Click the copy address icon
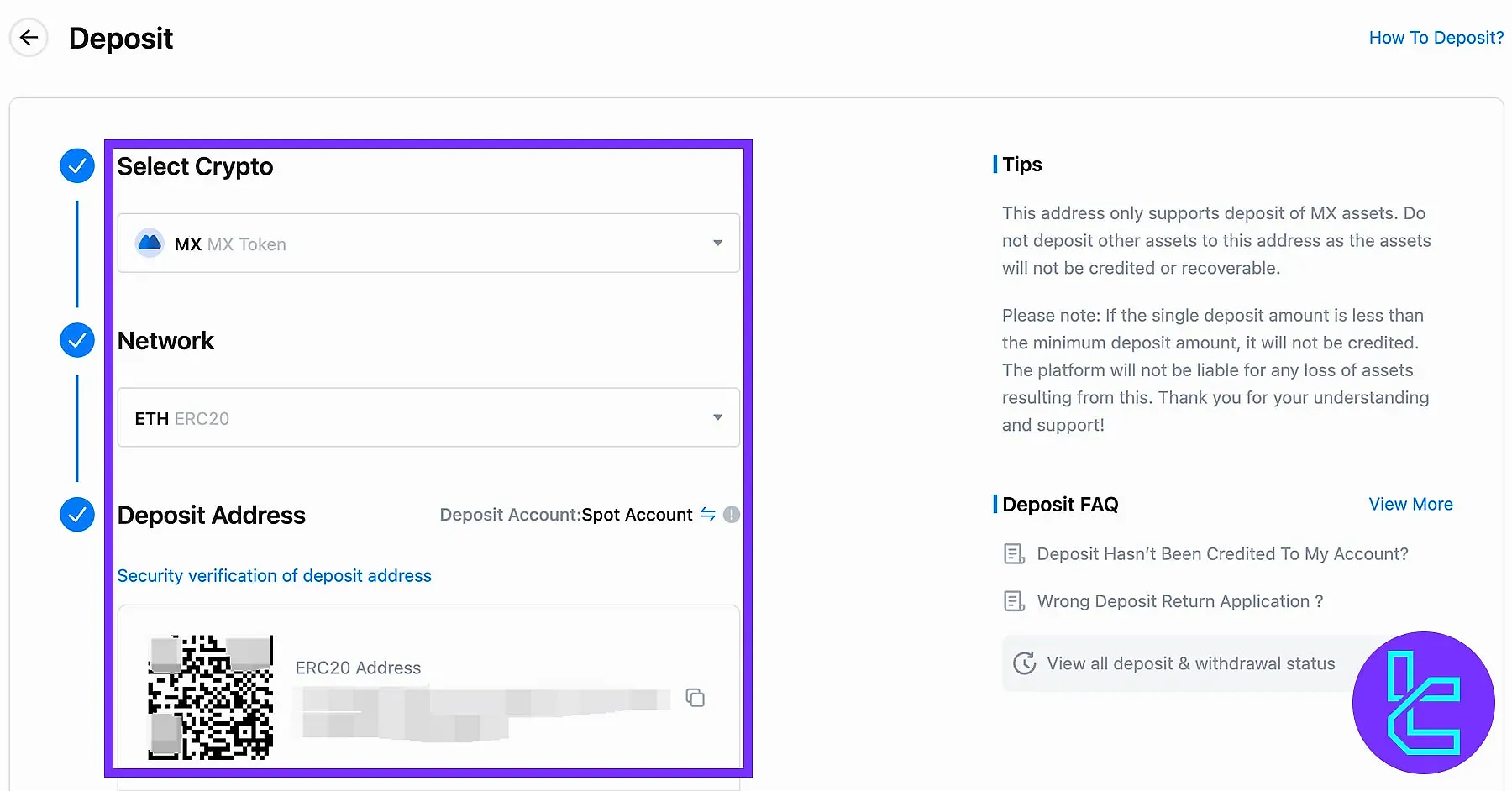The height and width of the screenshot is (791, 1512). point(695,698)
